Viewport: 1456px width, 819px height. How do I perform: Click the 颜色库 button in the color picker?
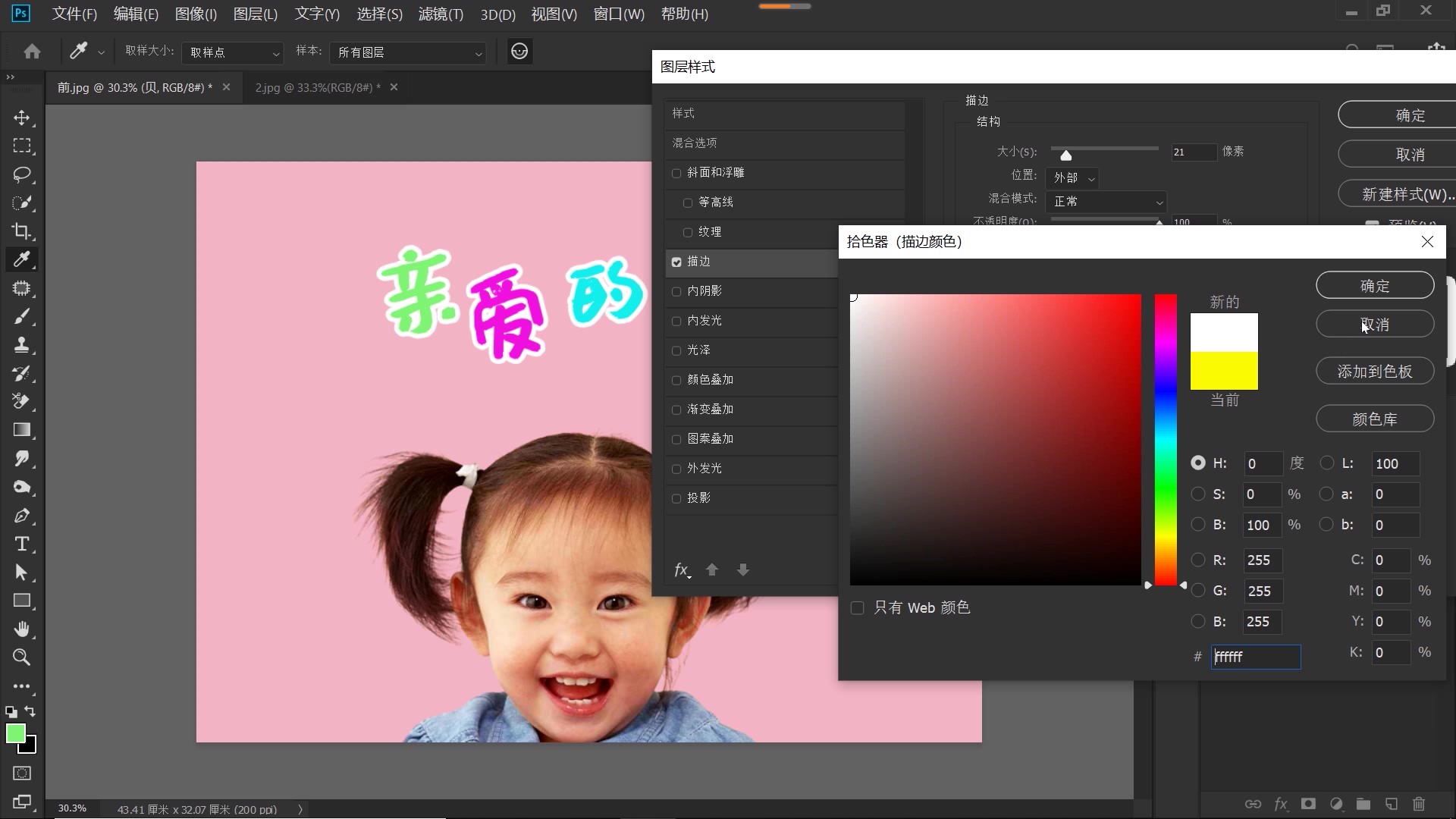click(1374, 418)
